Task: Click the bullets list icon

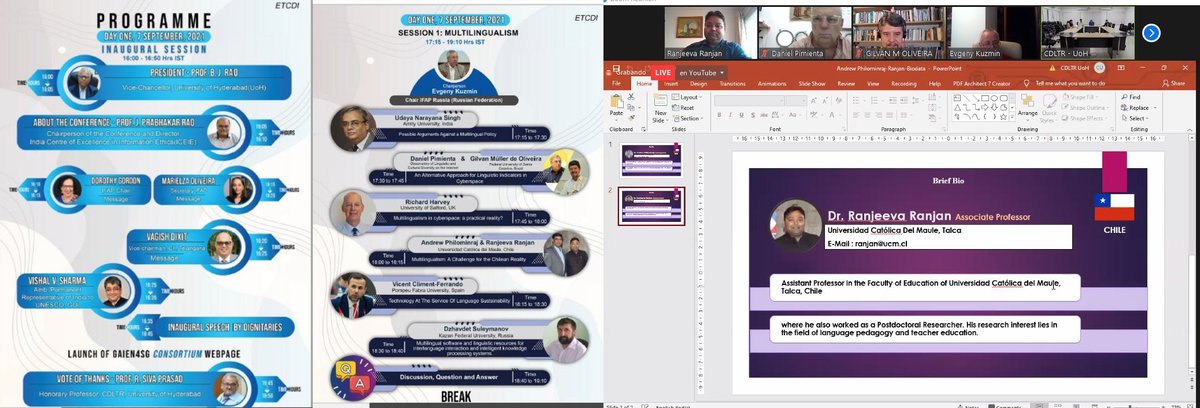Action: pos(856,100)
